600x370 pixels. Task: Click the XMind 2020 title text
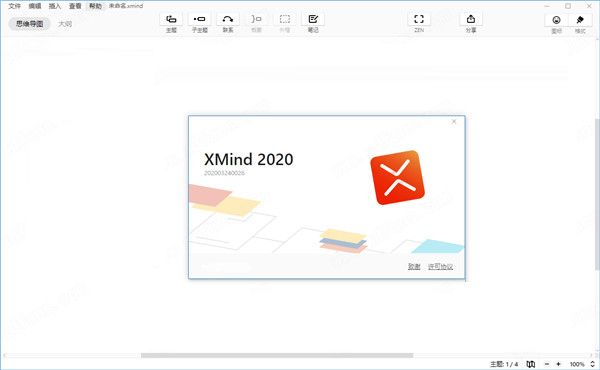pyautogui.click(x=249, y=159)
